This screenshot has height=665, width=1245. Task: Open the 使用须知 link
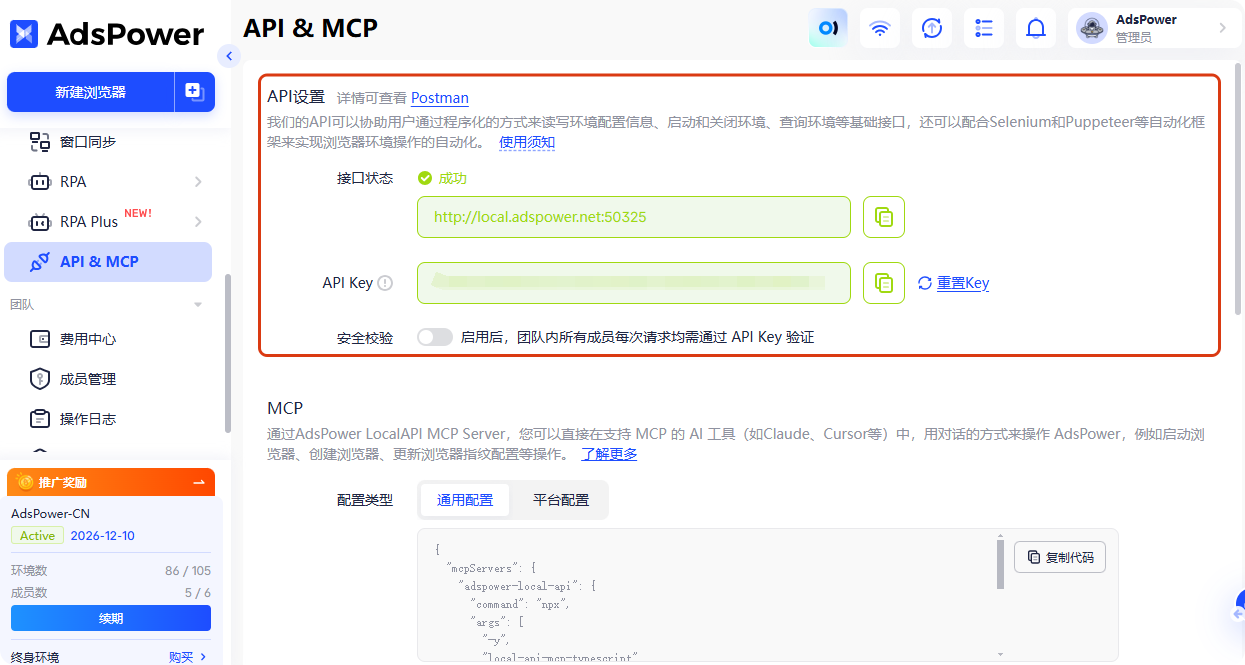527,142
